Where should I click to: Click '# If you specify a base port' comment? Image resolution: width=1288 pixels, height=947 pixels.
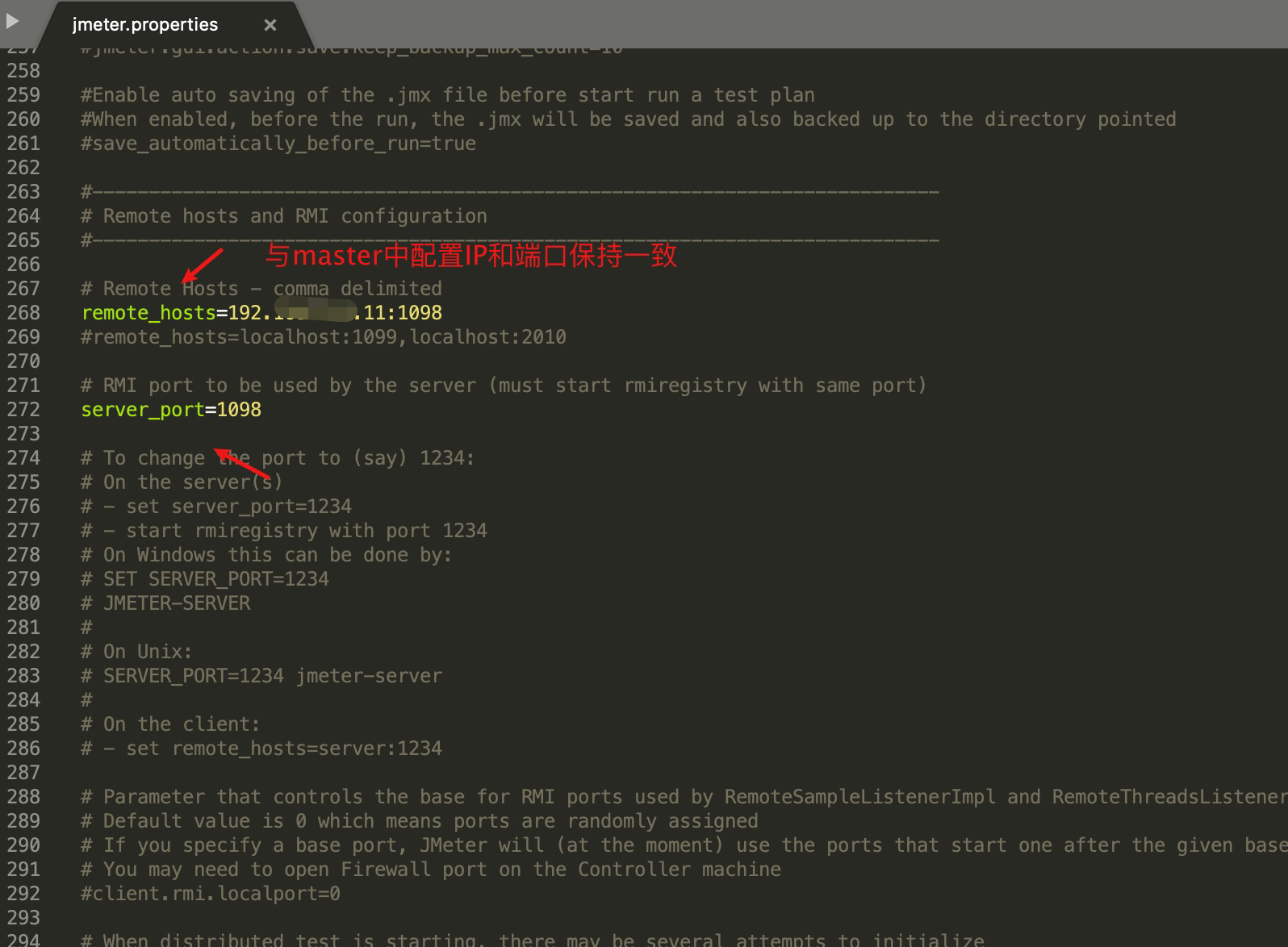(x=684, y=845)
